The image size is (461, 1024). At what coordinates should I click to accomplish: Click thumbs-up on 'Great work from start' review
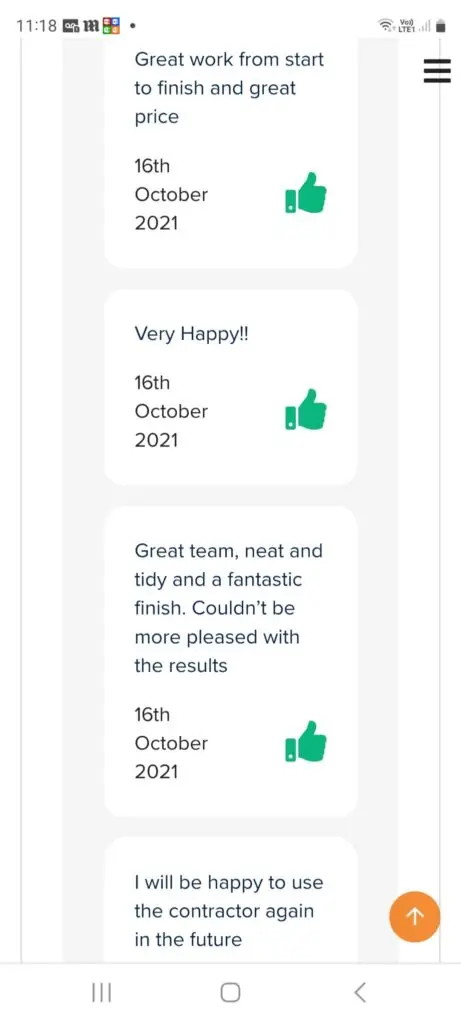point(306,193)
